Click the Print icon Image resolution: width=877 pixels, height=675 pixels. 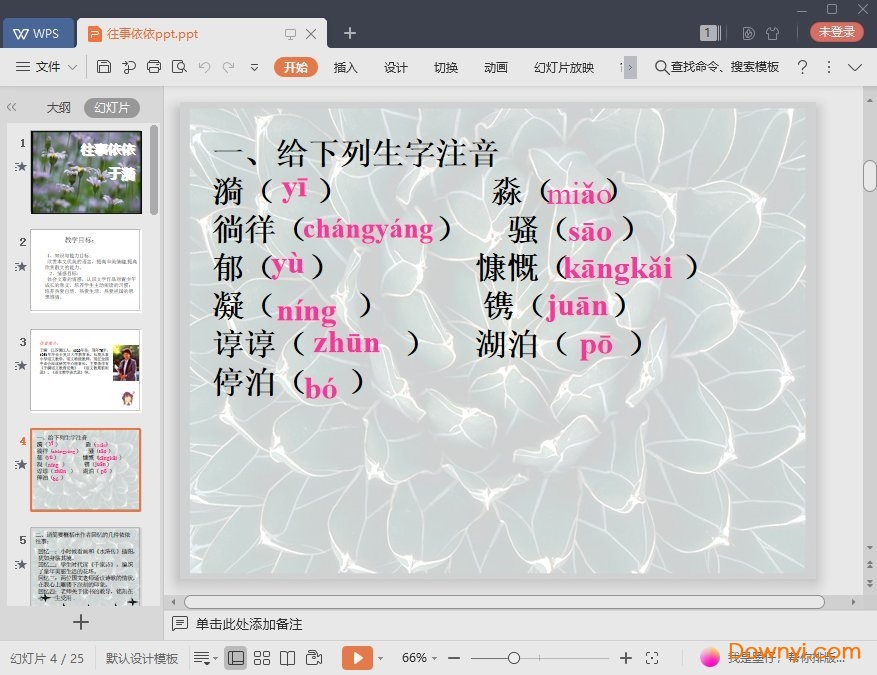(x=154, y=67)
